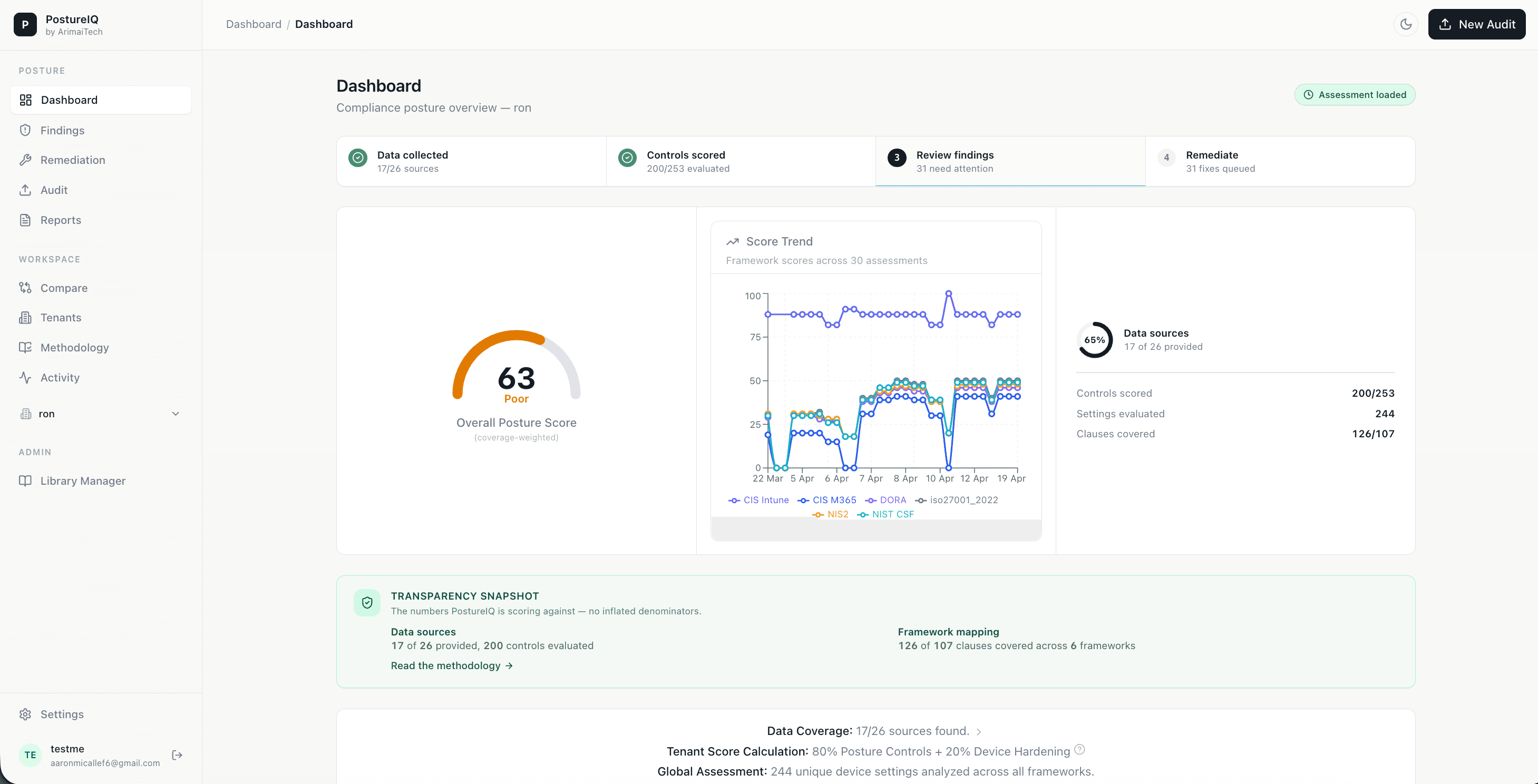The width and height of the screenshot is (1538, 784).
Task: Click the Dashboard grid icon in sidebar
Action: click(x=26, y=100)
